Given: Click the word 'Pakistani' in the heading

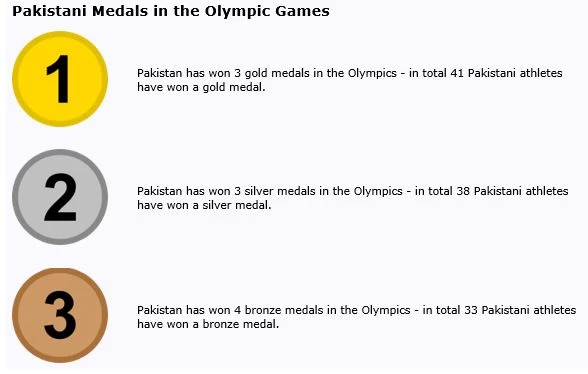Looking at the screenshot, I should pyautogui.click(x=50, y=11).
